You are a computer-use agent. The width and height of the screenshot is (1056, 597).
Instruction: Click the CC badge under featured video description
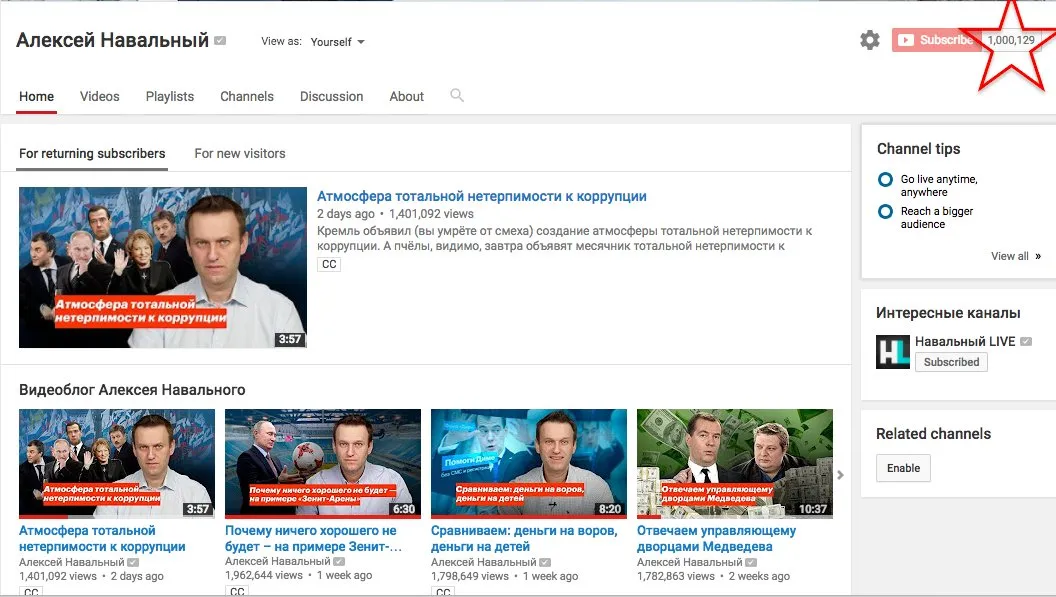[x=329, y=264]
